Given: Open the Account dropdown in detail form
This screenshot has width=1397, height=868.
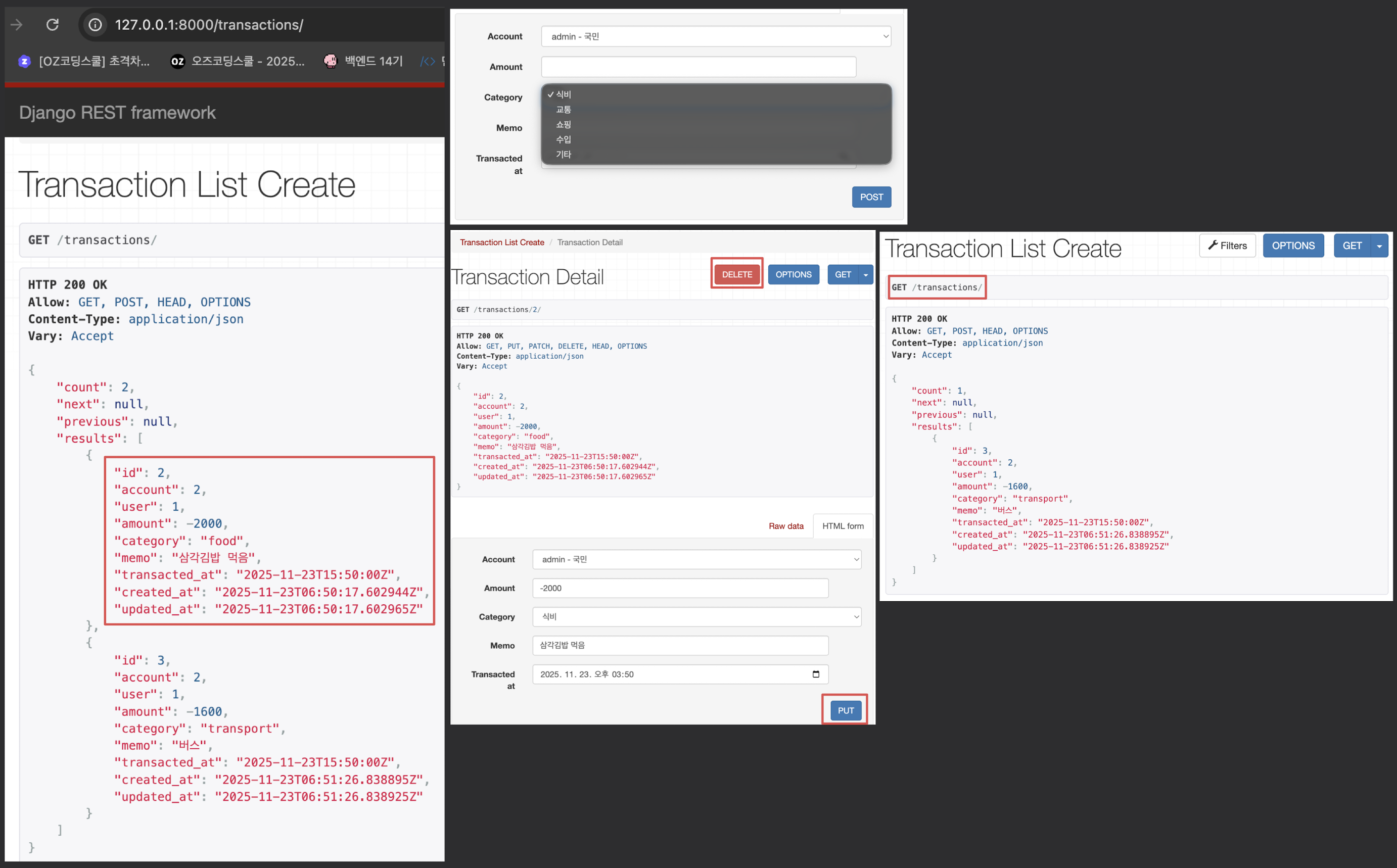Looking at the screenshot, I should (696, 559).
